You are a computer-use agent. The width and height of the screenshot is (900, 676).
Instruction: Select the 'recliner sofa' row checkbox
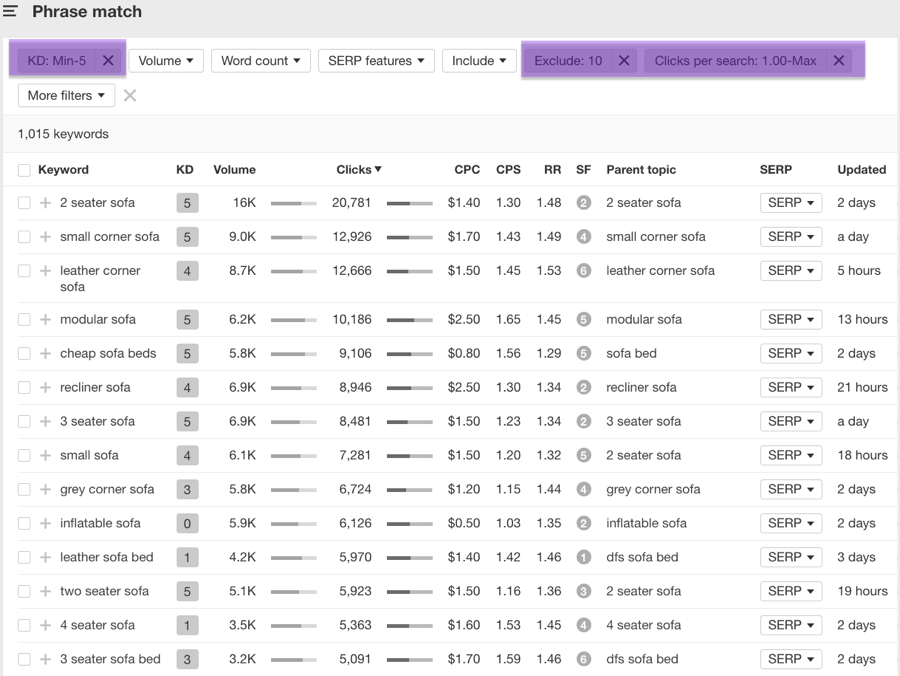[x=24, y=388]
